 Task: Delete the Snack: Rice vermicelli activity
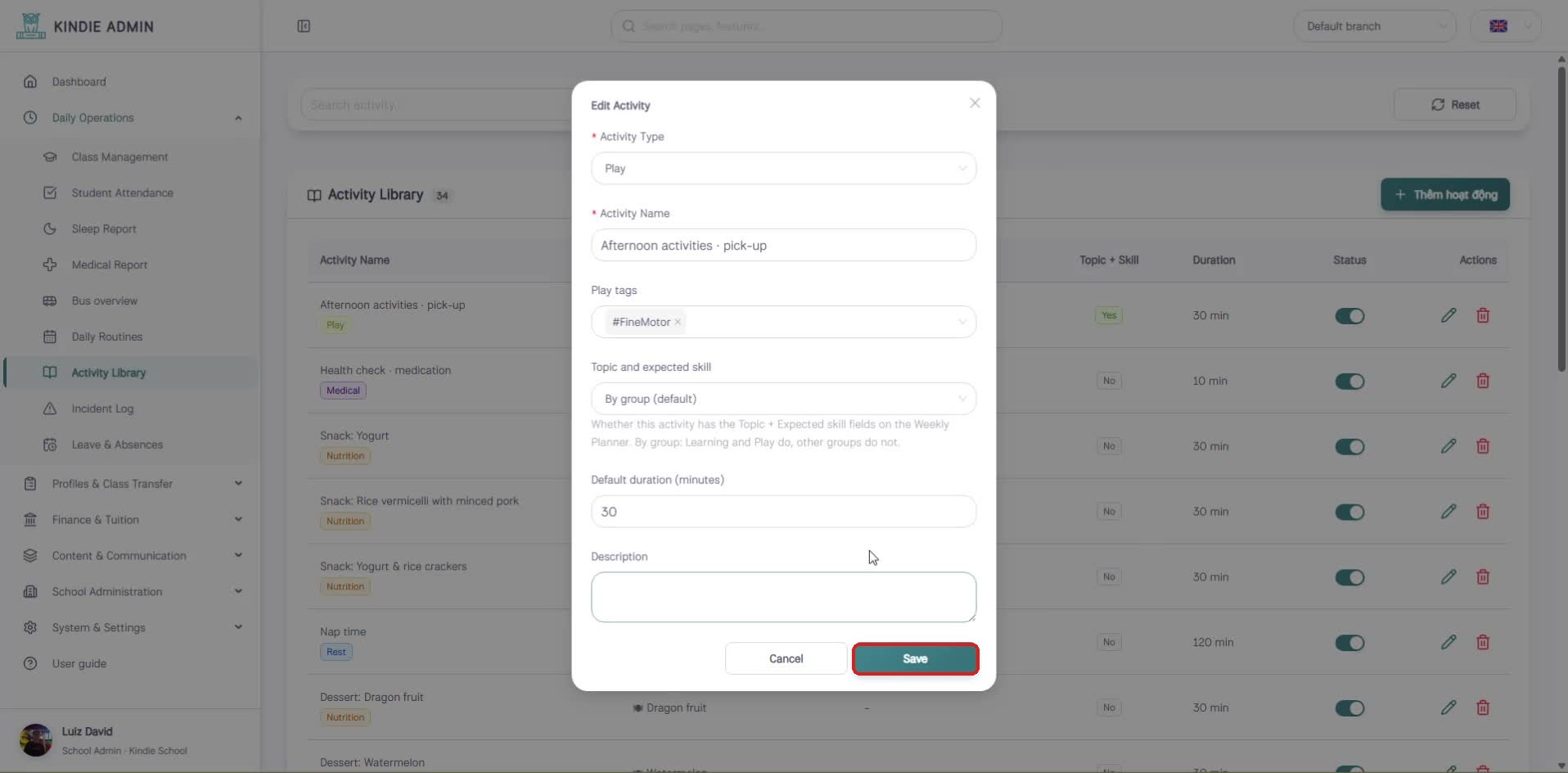[1482, 512]
